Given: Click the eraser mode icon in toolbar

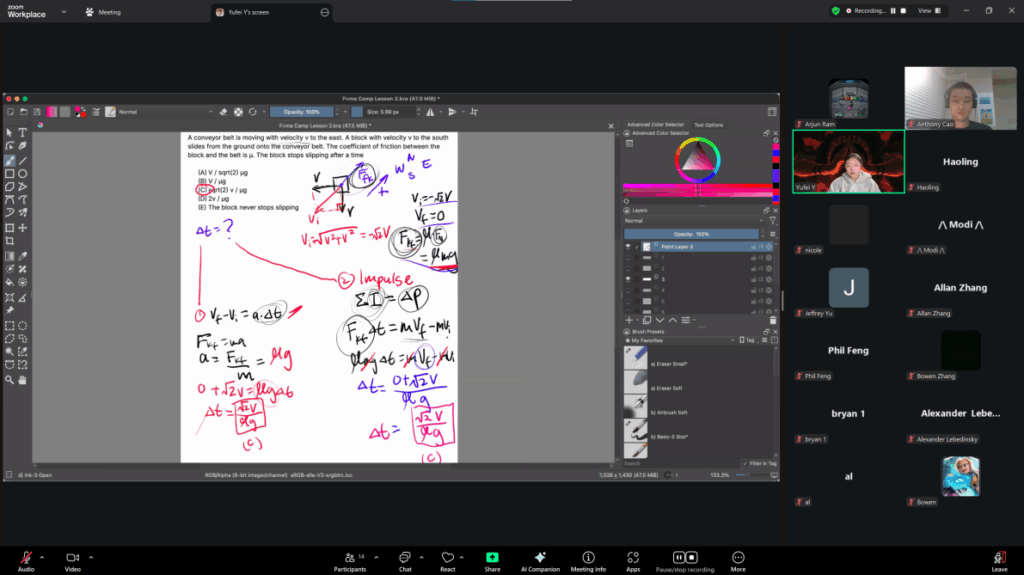Looking at the screenshot, I should (224, 112).
